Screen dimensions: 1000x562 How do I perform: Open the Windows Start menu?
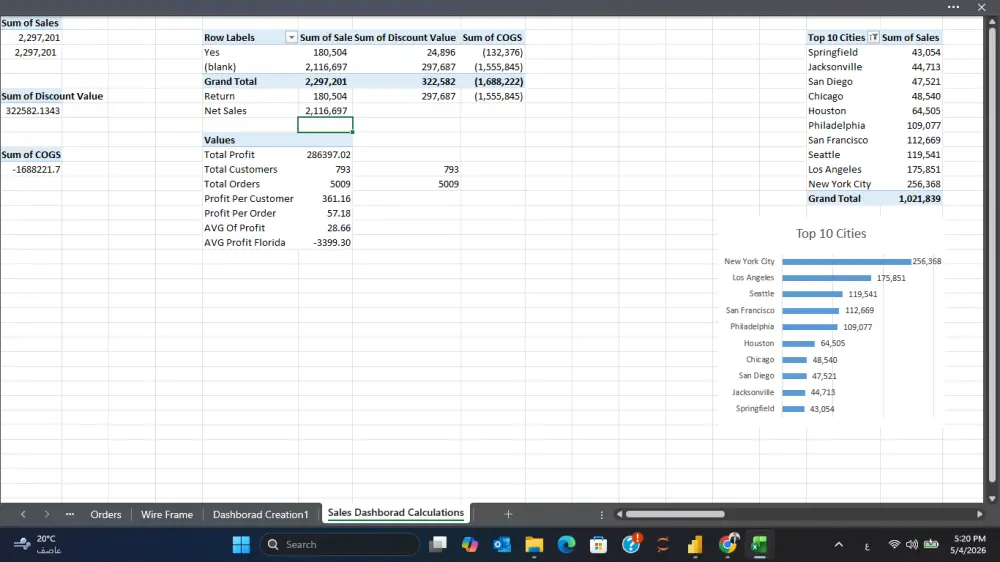[241, 545]
